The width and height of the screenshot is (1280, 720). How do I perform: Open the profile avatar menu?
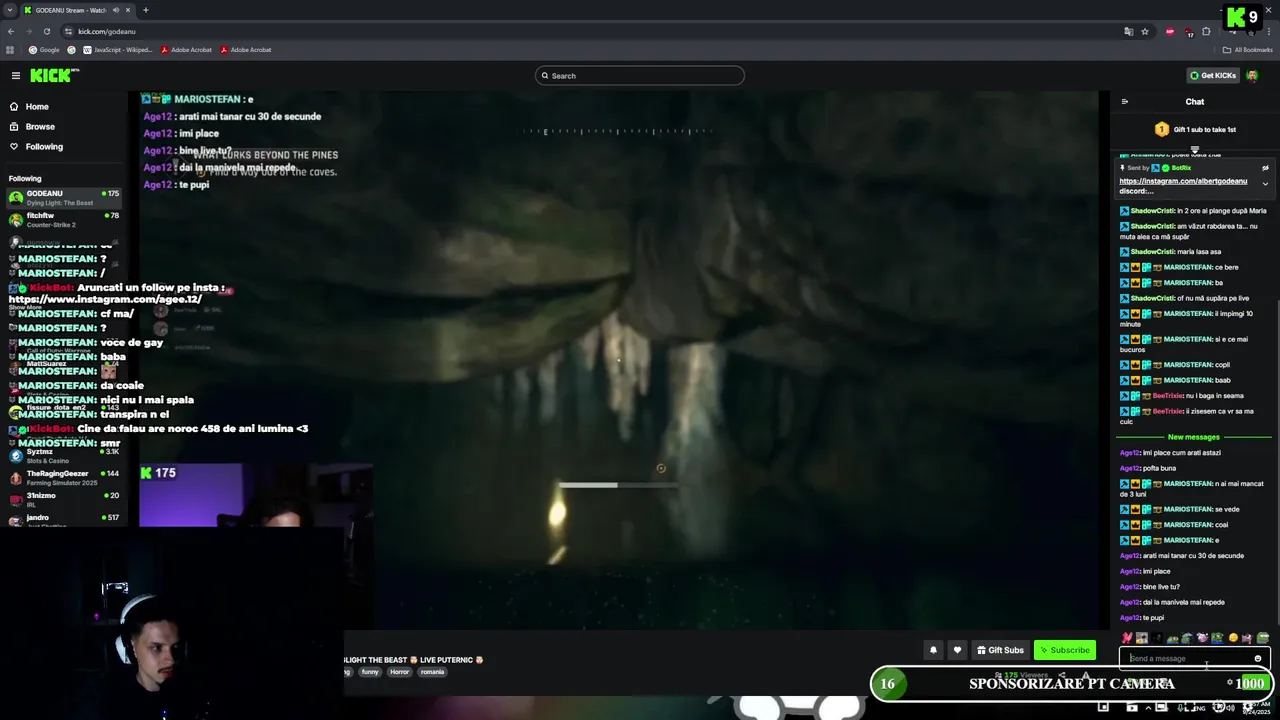tap(1252, 76)
